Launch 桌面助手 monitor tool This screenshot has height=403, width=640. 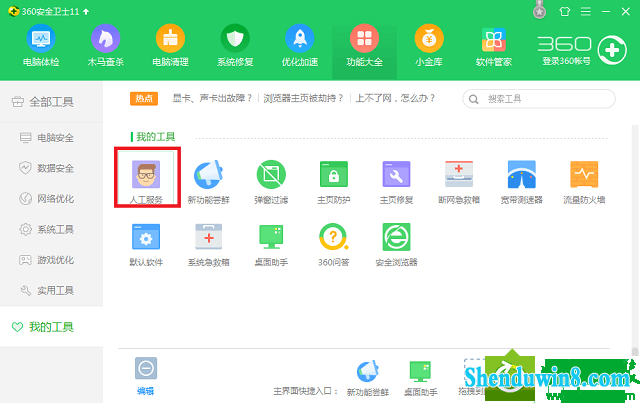click(271, 244)
